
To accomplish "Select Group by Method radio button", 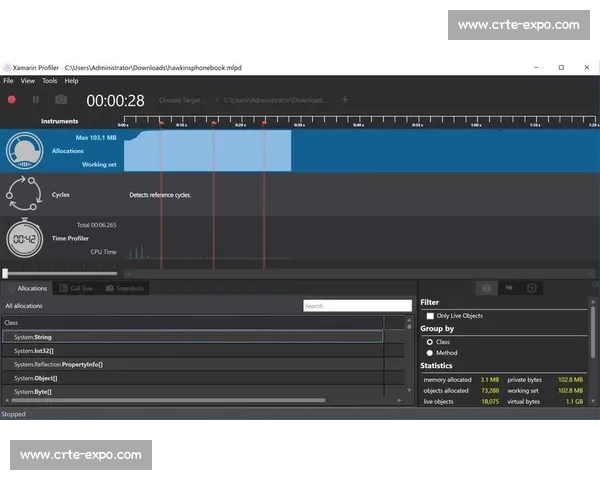I will coord(430,353).
